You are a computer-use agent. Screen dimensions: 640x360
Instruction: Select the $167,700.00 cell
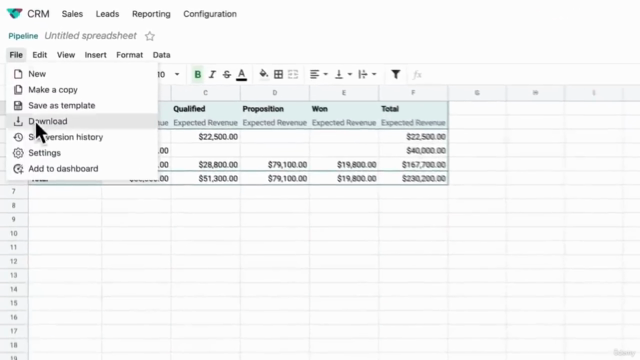point(413,164)
